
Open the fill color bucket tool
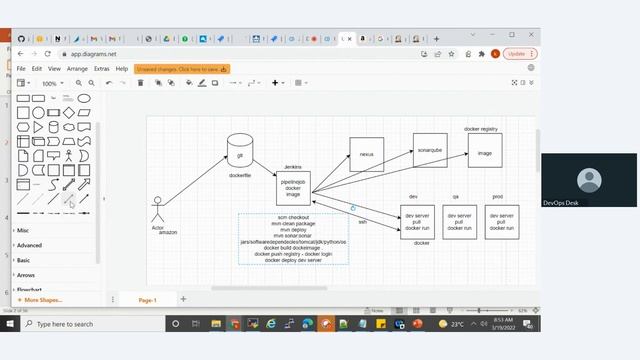(x=189, y=83)
